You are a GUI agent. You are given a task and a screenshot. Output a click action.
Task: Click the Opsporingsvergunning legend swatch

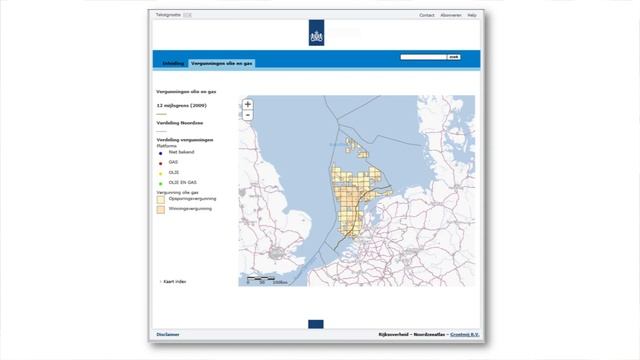pos(161,200)
